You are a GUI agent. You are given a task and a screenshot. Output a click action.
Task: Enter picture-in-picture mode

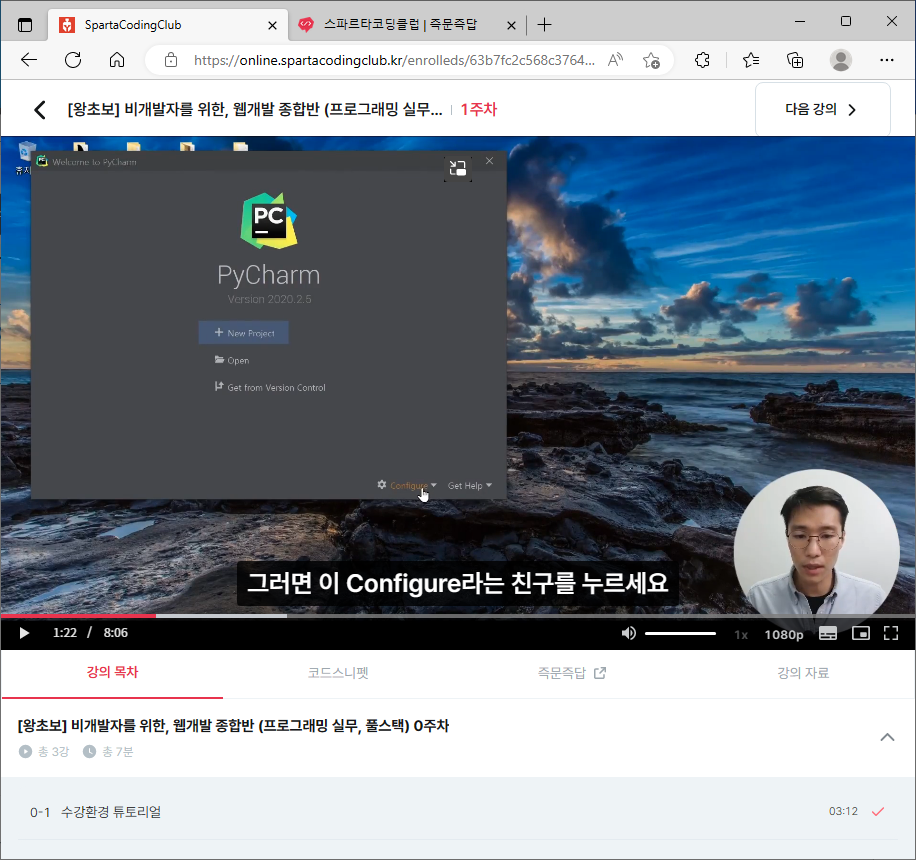861,633
